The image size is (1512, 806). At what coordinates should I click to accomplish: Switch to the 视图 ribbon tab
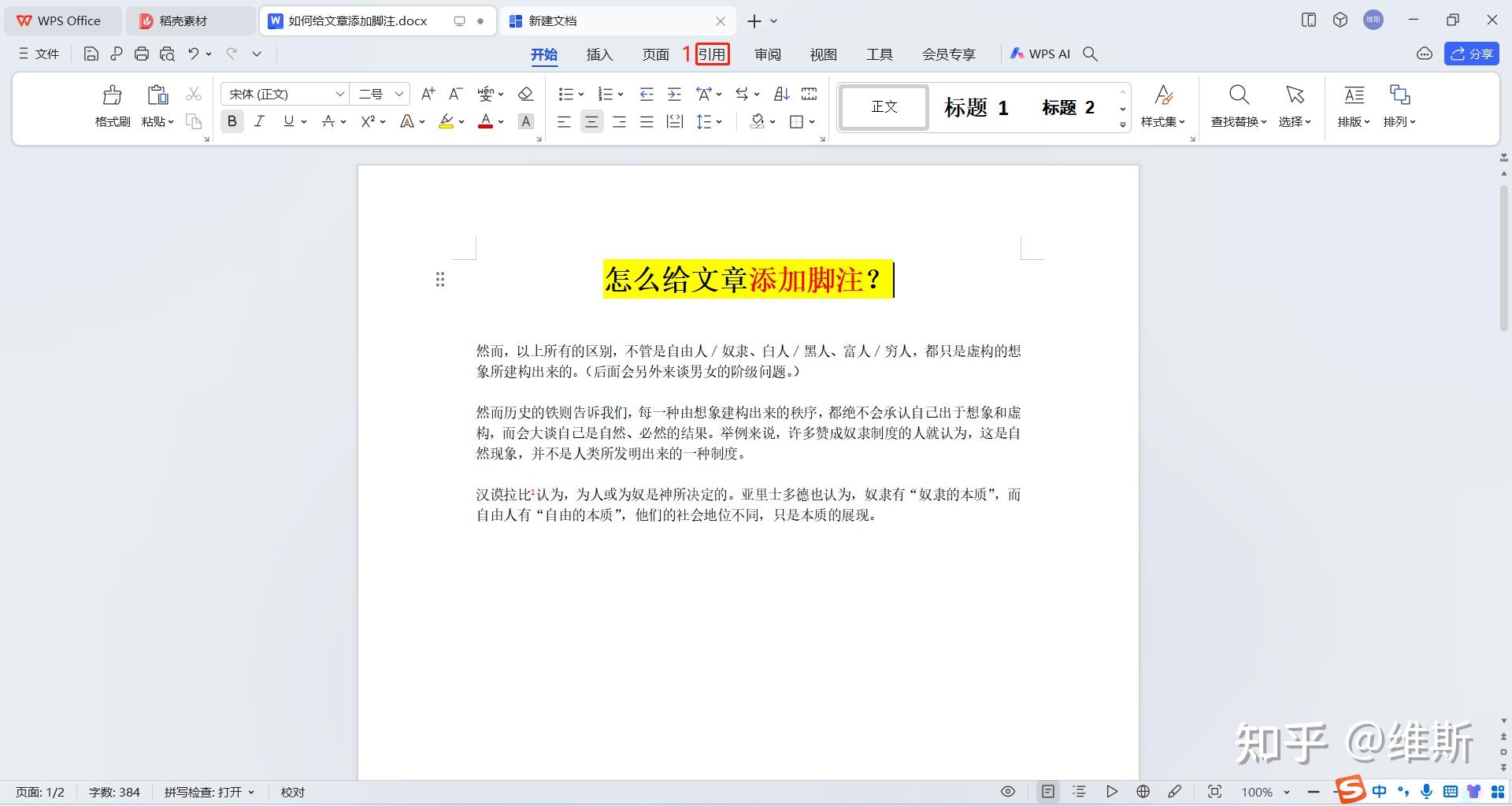(x=824, y=54)
